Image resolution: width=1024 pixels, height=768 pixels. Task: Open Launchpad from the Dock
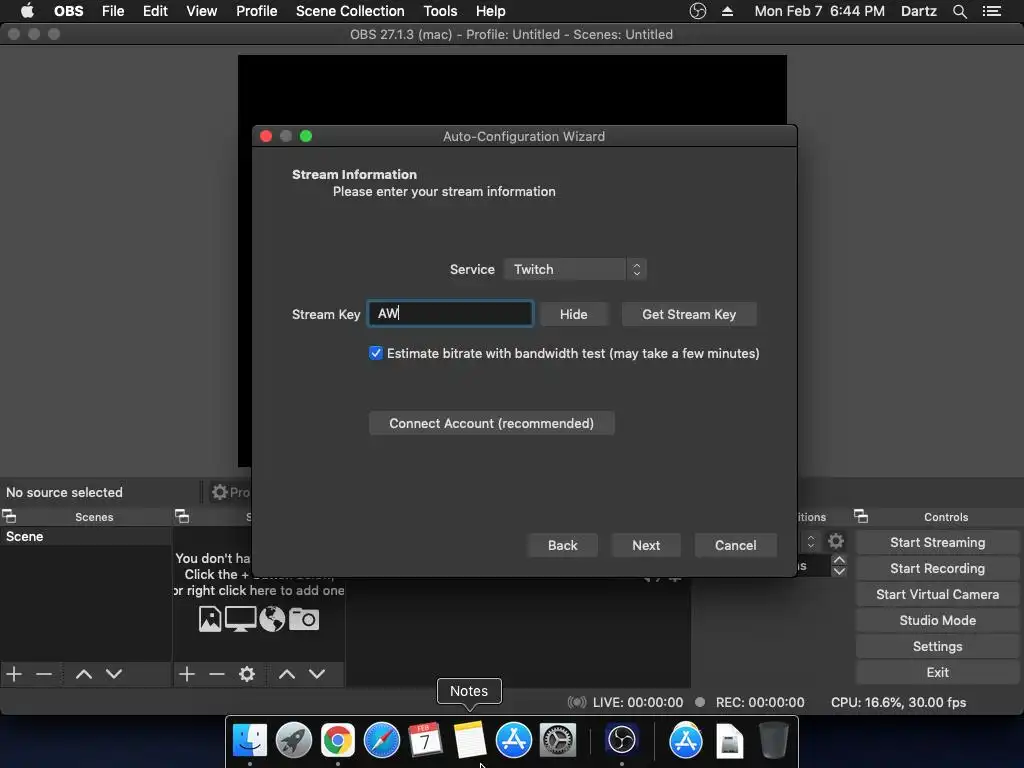(x=294, y=740)
